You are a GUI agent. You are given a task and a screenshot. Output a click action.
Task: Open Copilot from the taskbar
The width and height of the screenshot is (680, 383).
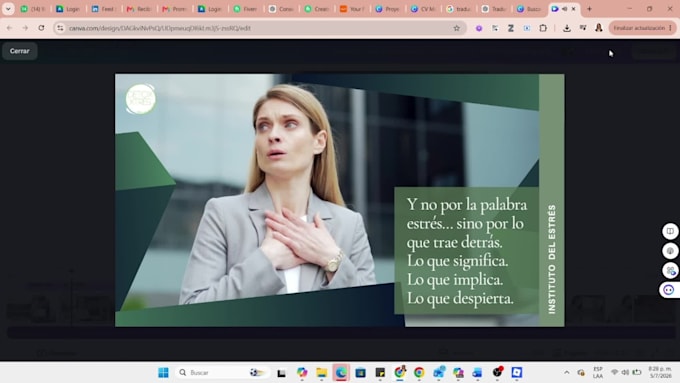302,373
